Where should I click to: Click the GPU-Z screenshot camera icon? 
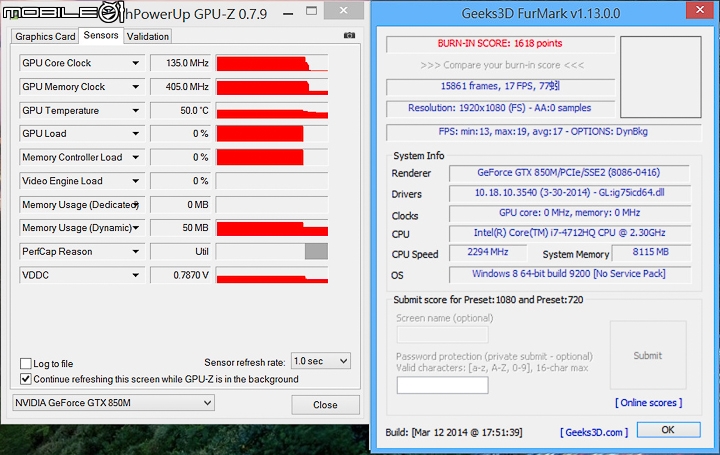point(349,35)
